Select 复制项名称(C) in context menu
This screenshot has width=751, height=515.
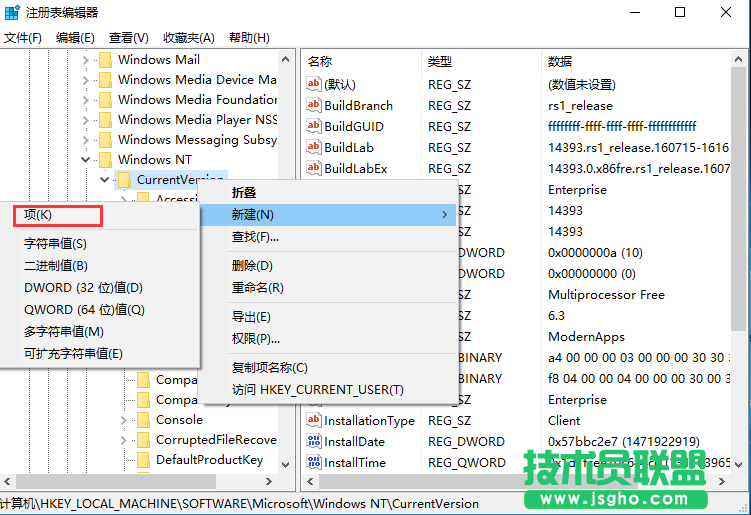270,368
